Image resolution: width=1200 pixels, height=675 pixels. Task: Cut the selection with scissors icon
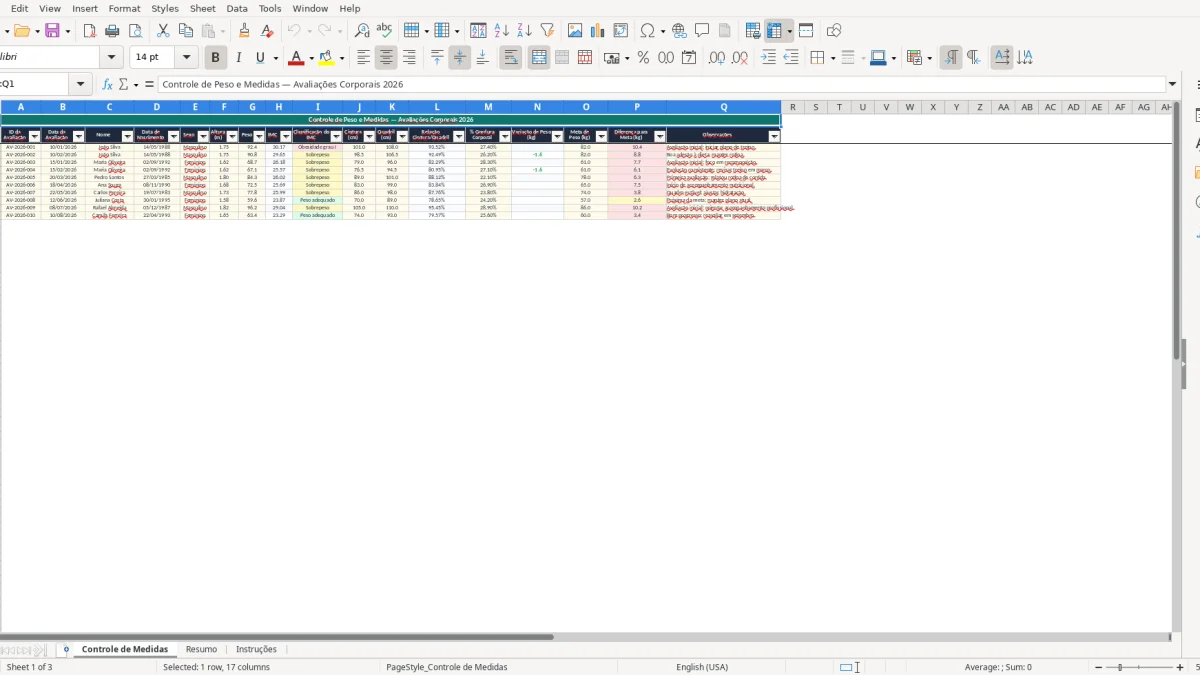coord(163,31)
